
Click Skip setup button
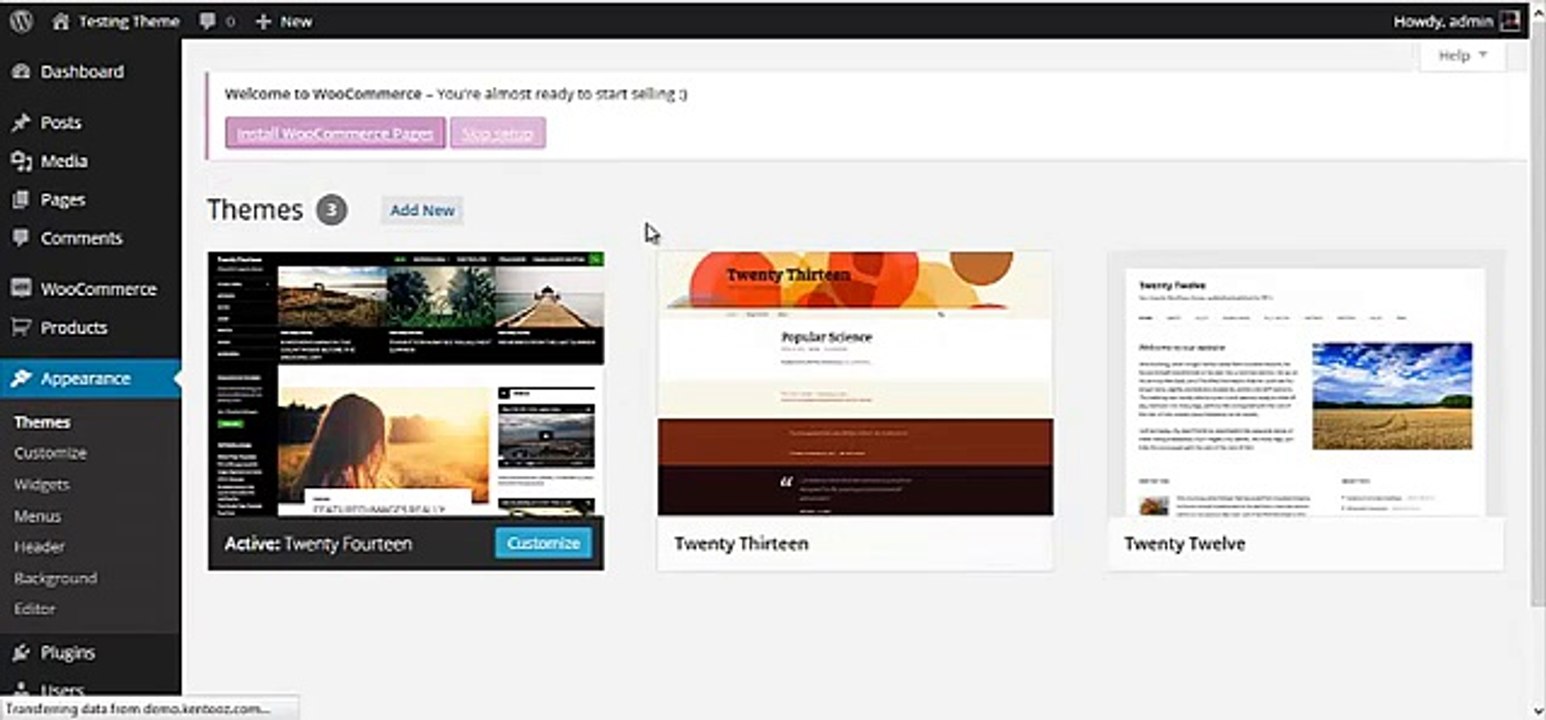pyautogui.click(x=497, y=133)
